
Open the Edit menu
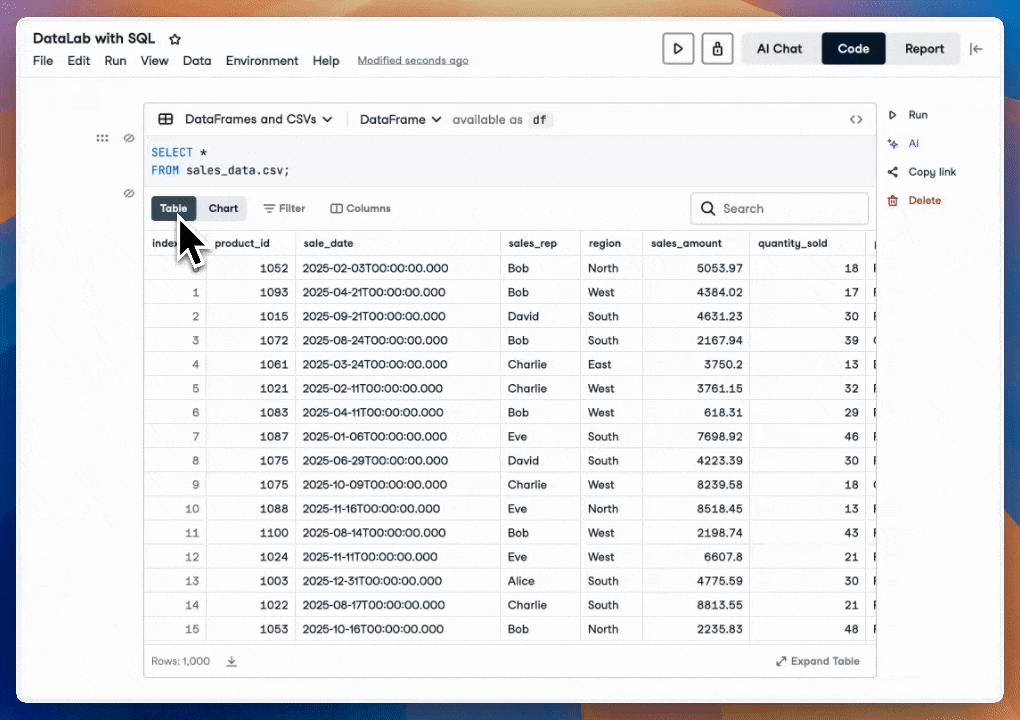pos(79,60)
